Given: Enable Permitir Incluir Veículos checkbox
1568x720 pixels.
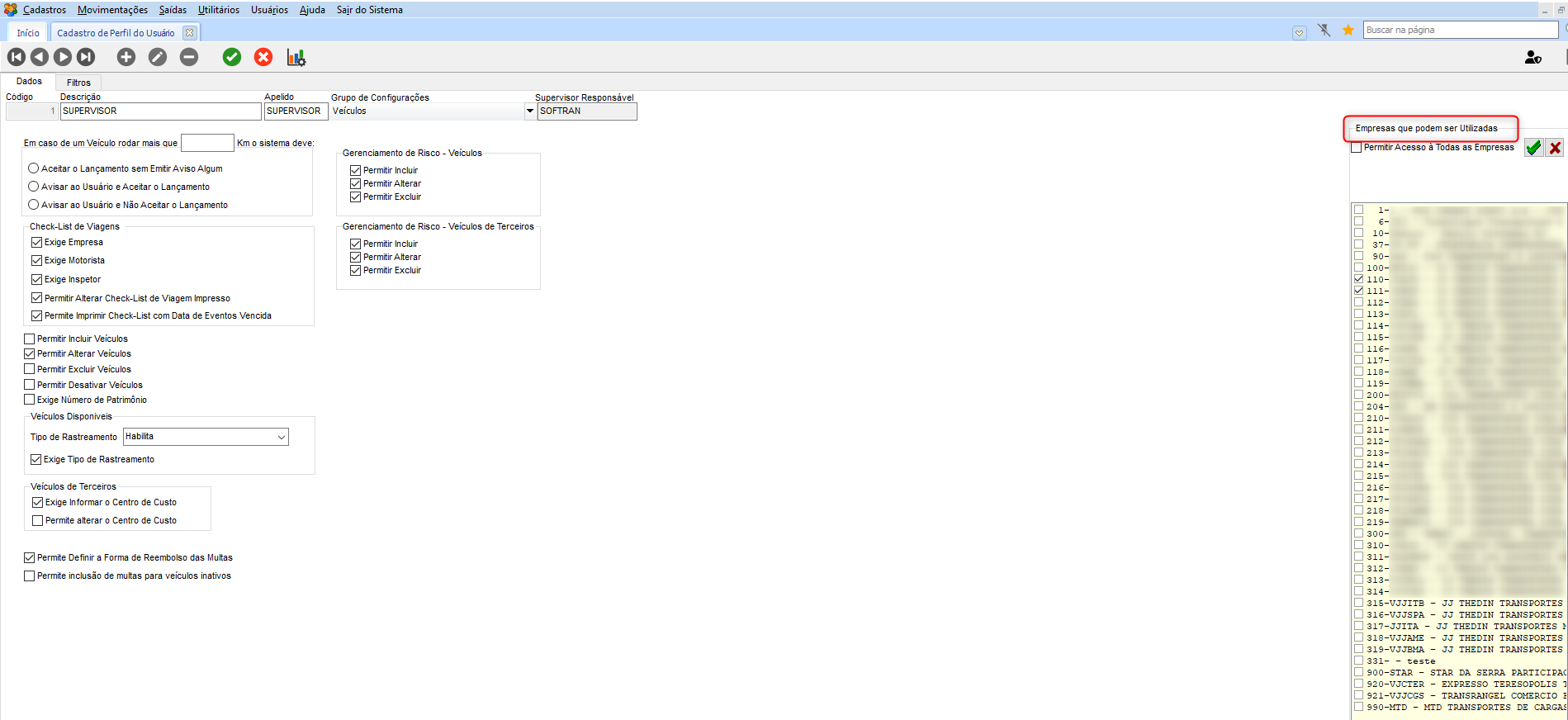Looking at the screenshot, I should pos(30,339).
